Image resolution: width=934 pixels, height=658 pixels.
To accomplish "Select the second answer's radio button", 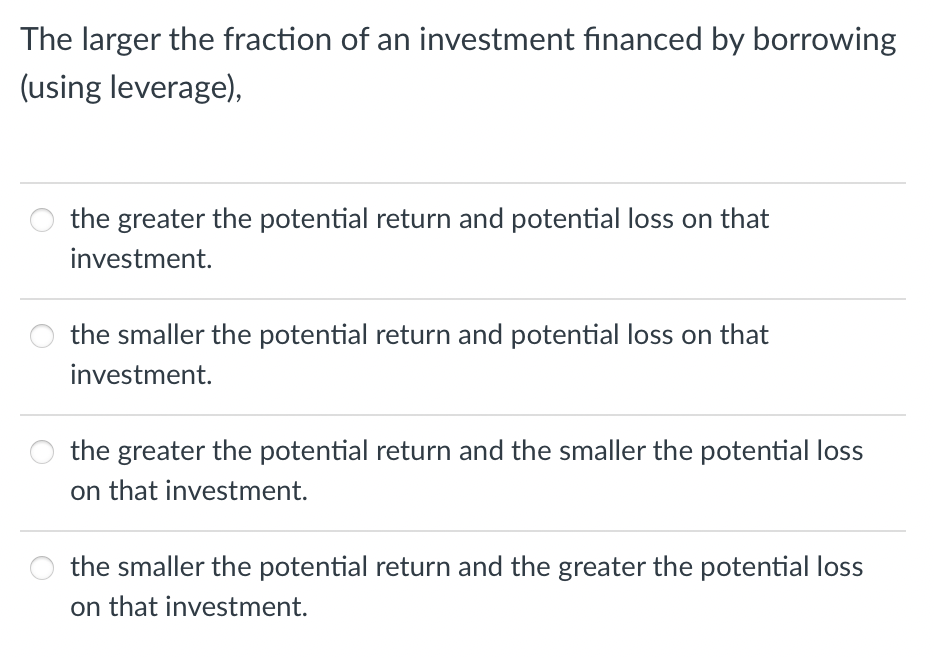I will pos(41,336).
